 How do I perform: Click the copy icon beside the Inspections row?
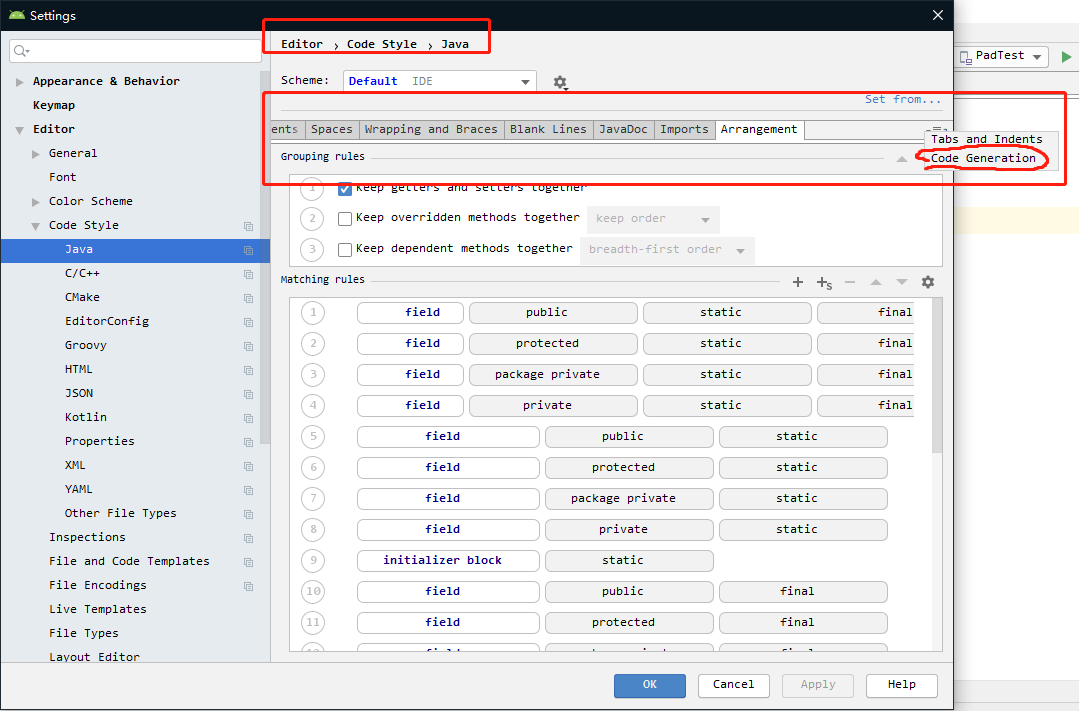pyautogui.click(x=248, y=538)
